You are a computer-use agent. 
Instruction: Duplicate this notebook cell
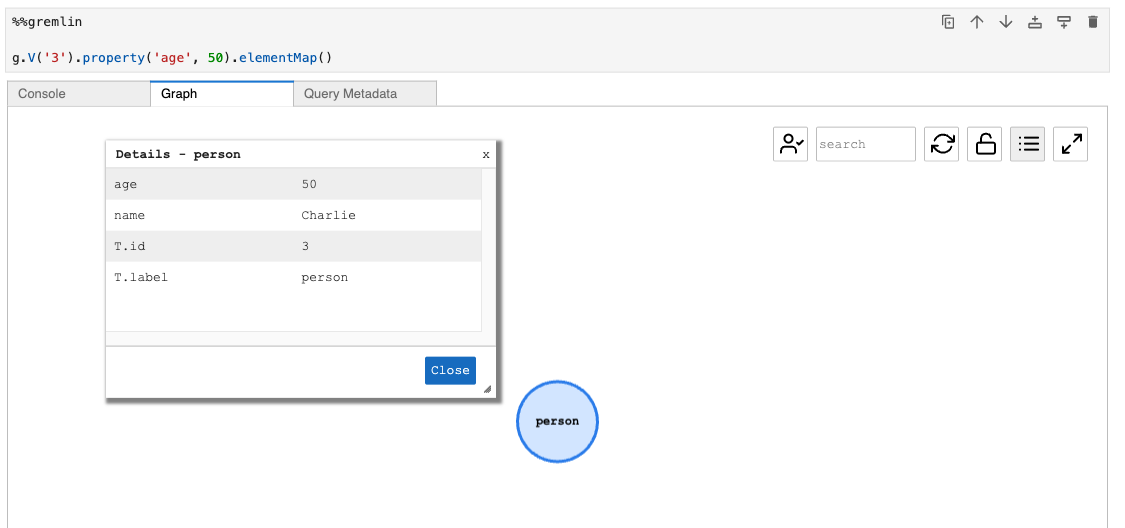pyautogui.click(x=948, y=22)
